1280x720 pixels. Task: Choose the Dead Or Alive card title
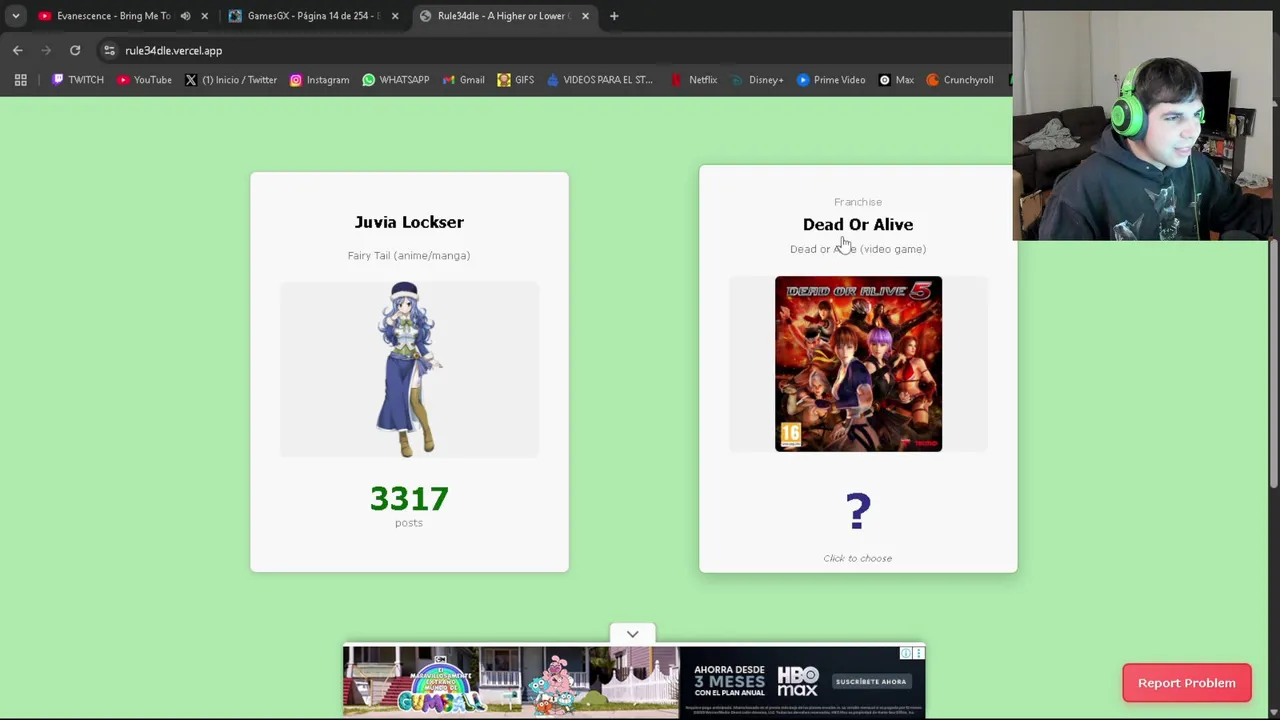coord(858,224)
